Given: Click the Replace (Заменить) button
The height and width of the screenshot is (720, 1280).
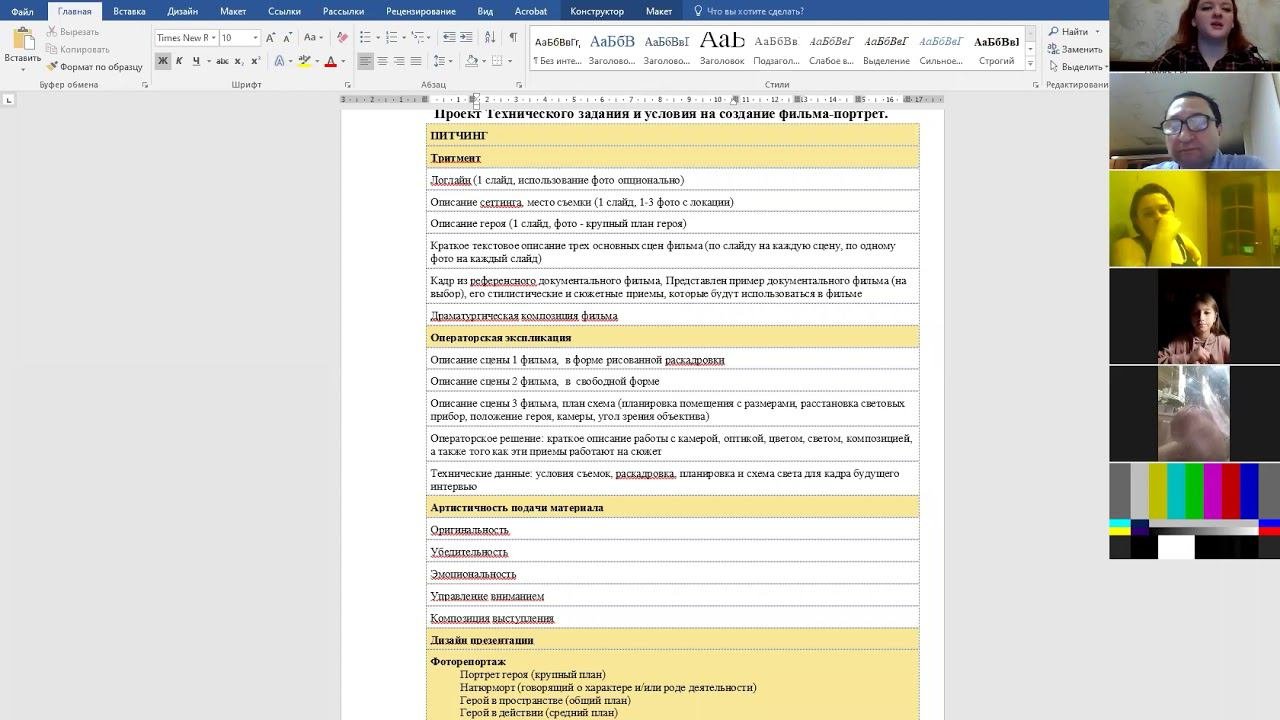Looking at the screenshot, I should click(1075, 49).
